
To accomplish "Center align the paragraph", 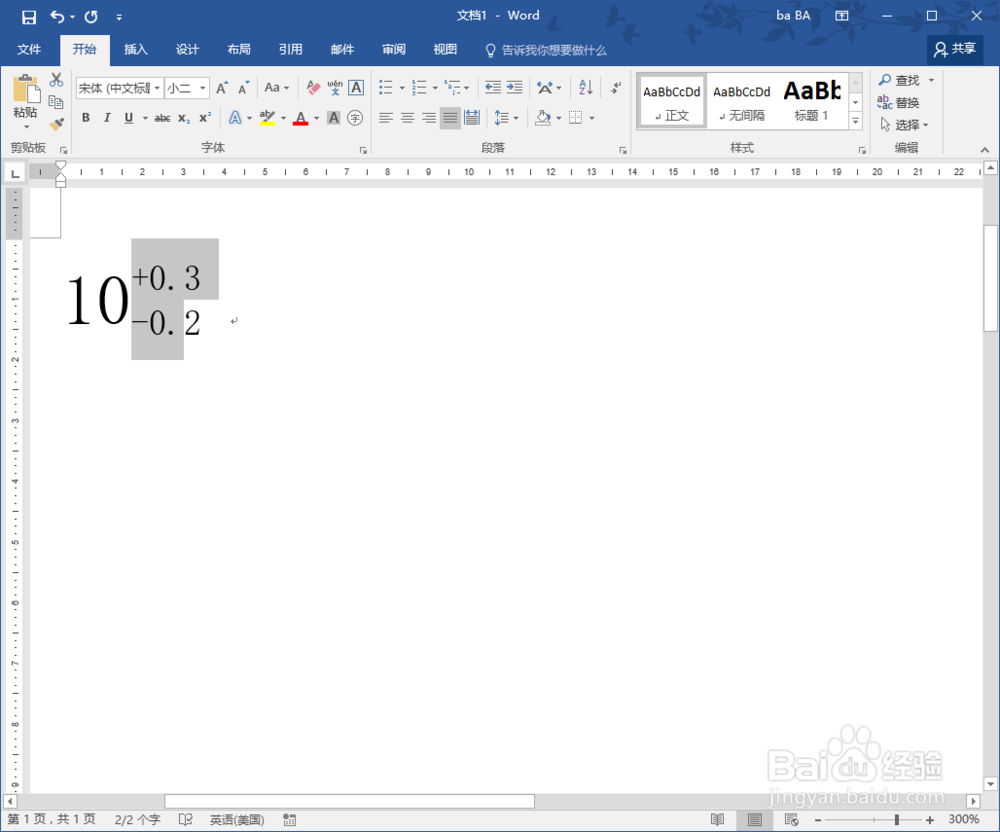I will [x=408, y=118].
